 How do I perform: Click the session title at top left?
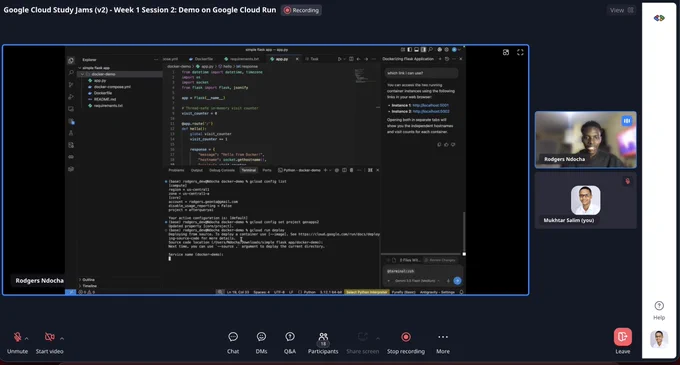(140, 10)
